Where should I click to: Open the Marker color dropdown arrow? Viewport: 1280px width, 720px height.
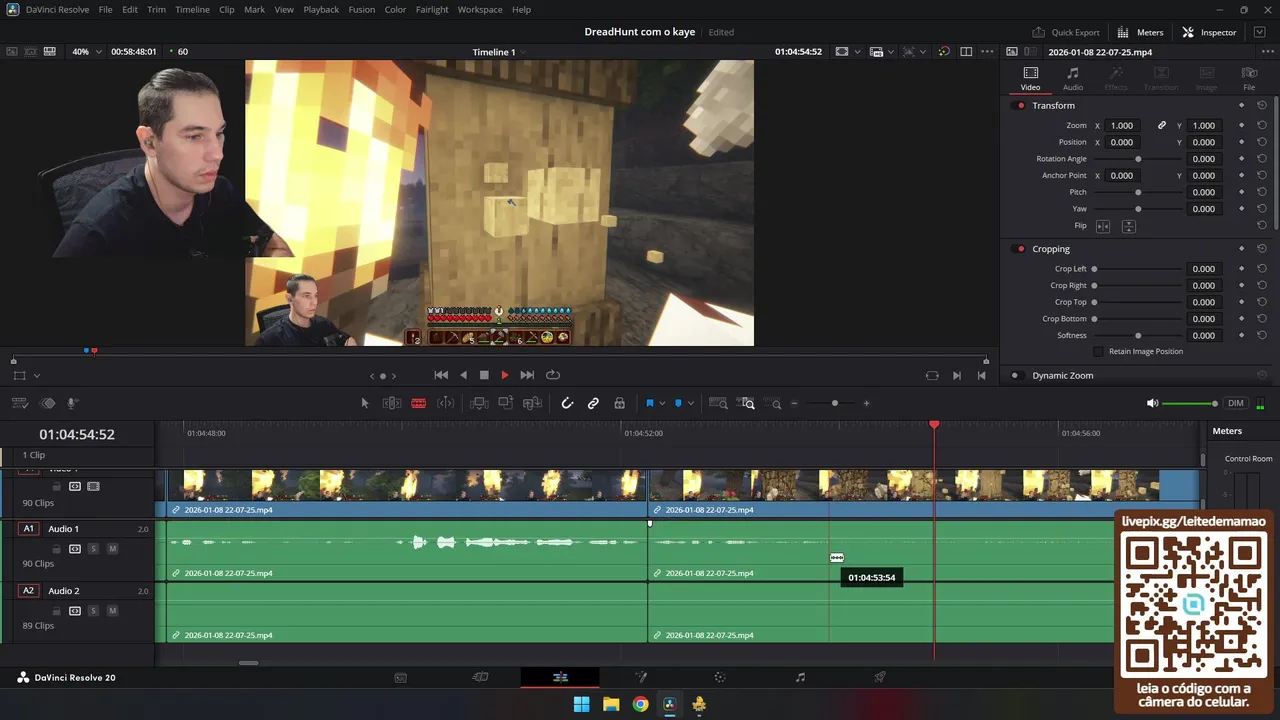[x=690, y=404]
